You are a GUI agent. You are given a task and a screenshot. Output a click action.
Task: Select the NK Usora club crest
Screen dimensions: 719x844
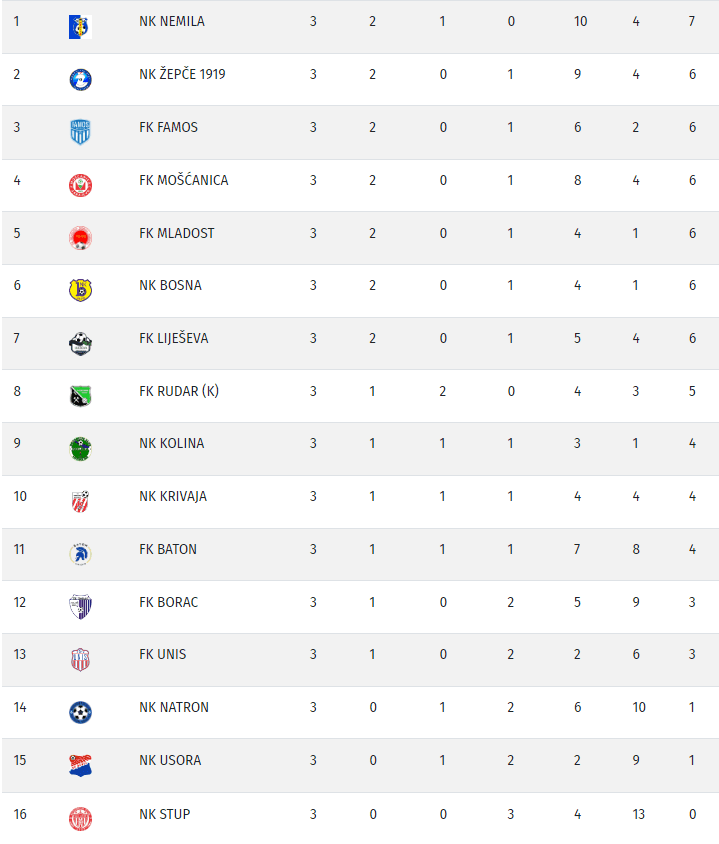pyautogui.click(x=80, y=765)
